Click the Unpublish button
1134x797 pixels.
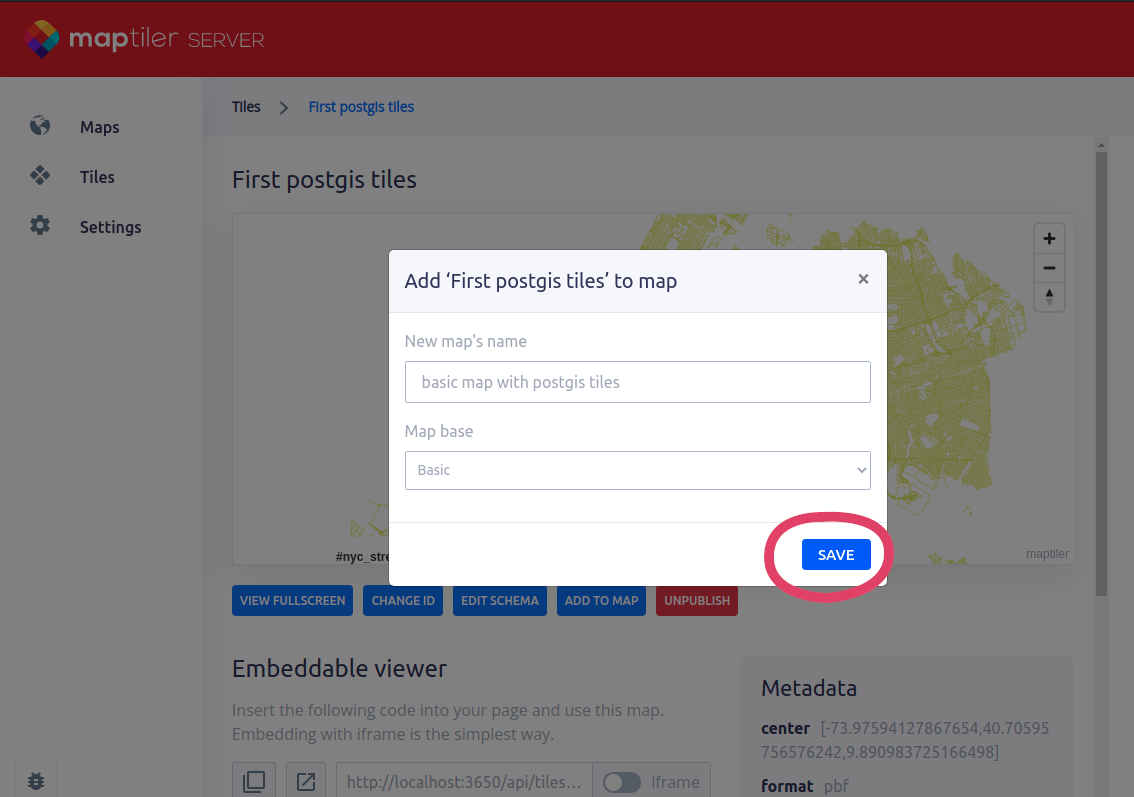[696, 600]
